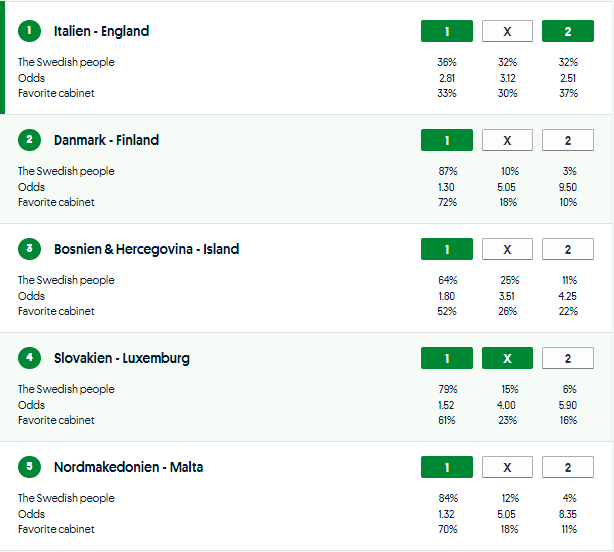
Task: Click match number 4 badge icon
Action: (30, 358)
